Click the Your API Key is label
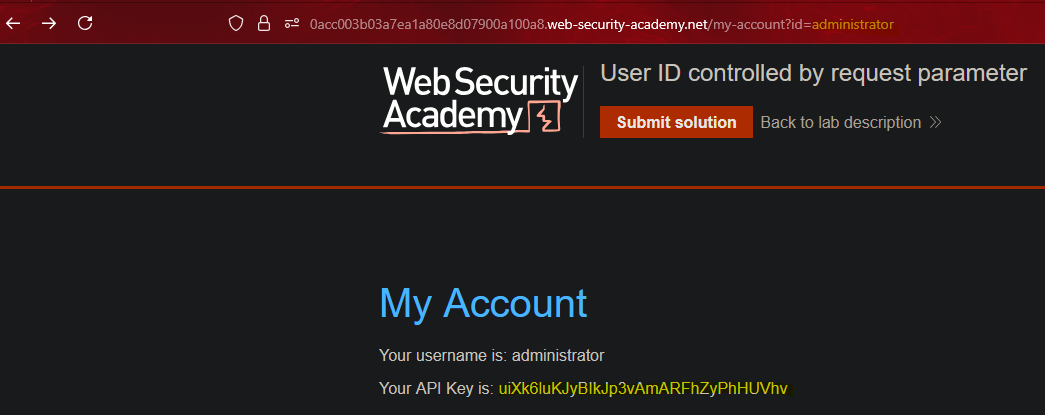Viewport: 1045px width, 415px height. coord(436,387)
